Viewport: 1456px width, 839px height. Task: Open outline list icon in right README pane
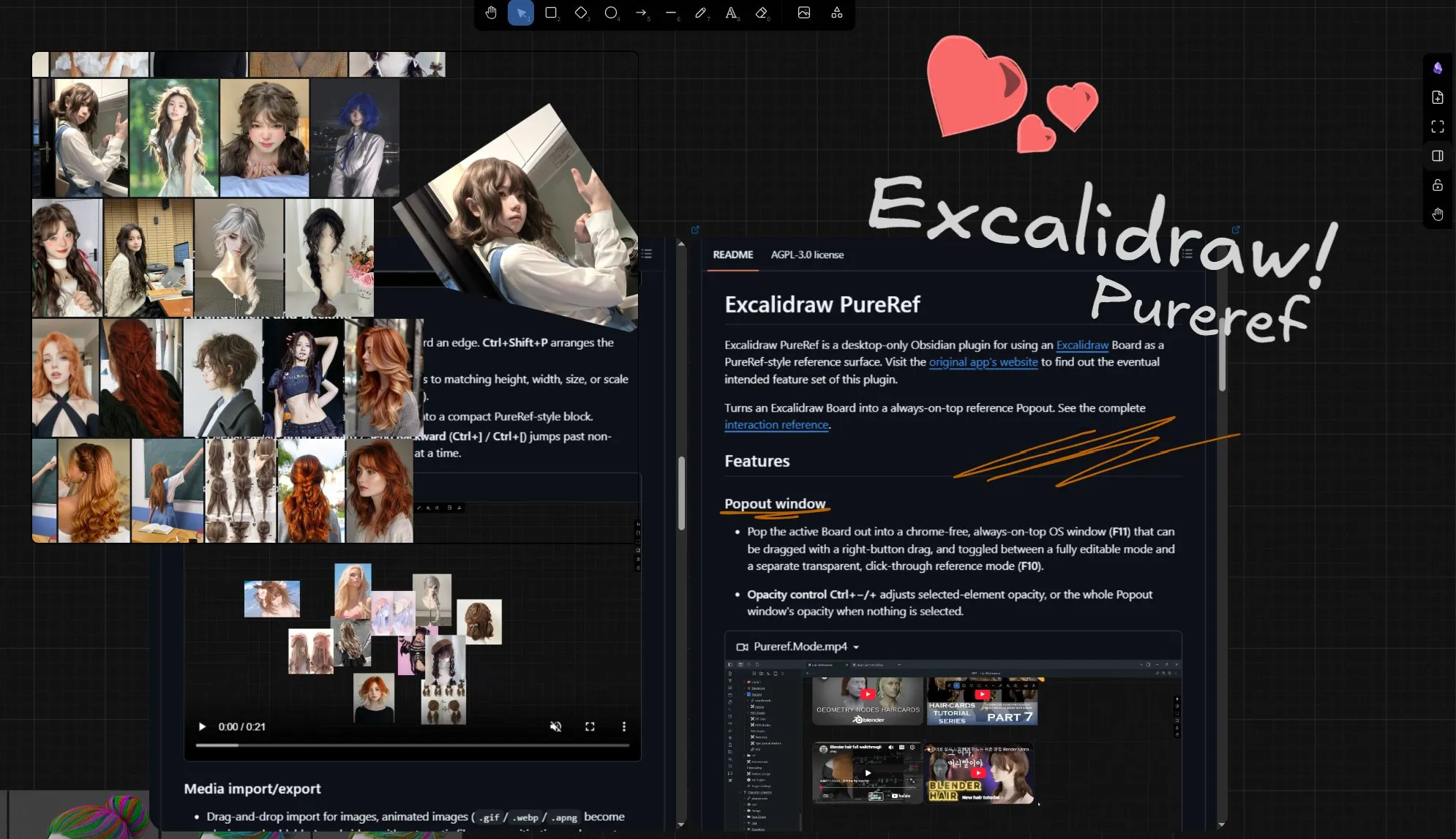coord(1187,254)
